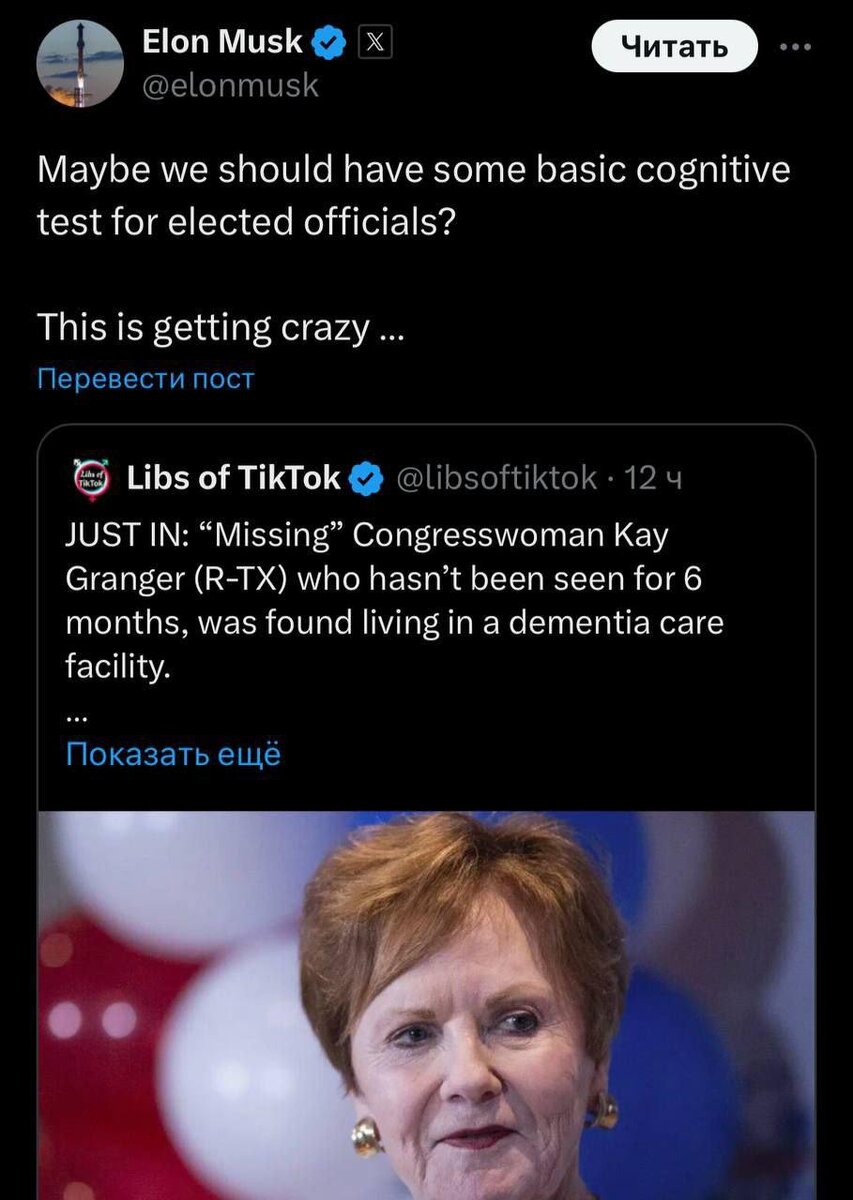Click the Libs of TikTok display name
The height and width of the screenshot is (1200, 853).
click(x=234, y=478)
